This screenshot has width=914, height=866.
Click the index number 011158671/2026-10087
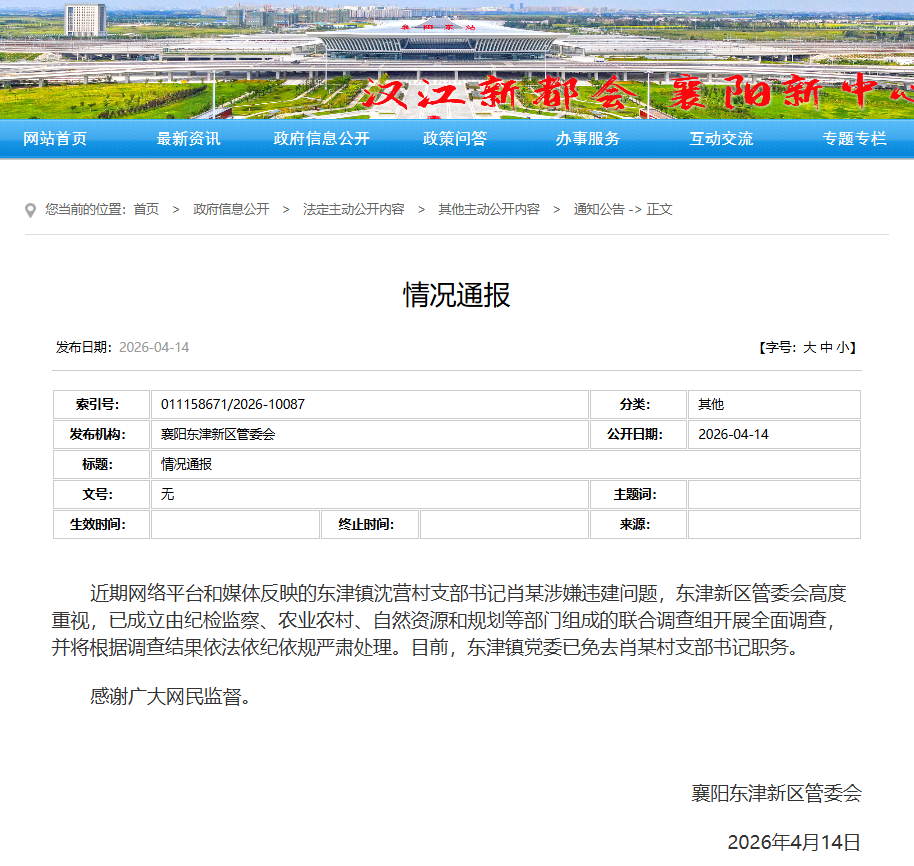[233, 404]
